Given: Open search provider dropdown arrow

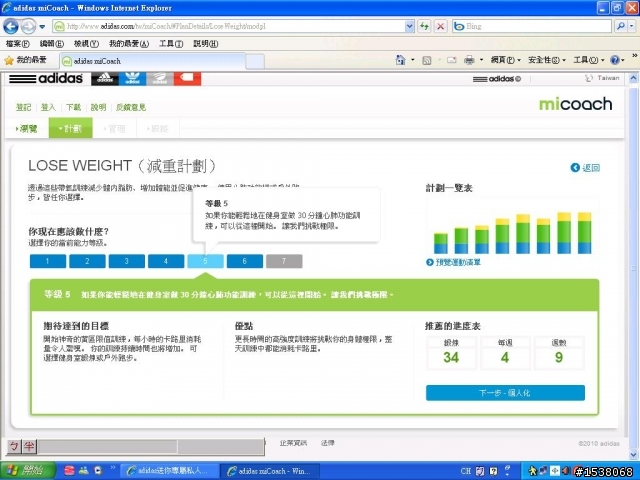Looking at the screenshot, I should 632,27.
